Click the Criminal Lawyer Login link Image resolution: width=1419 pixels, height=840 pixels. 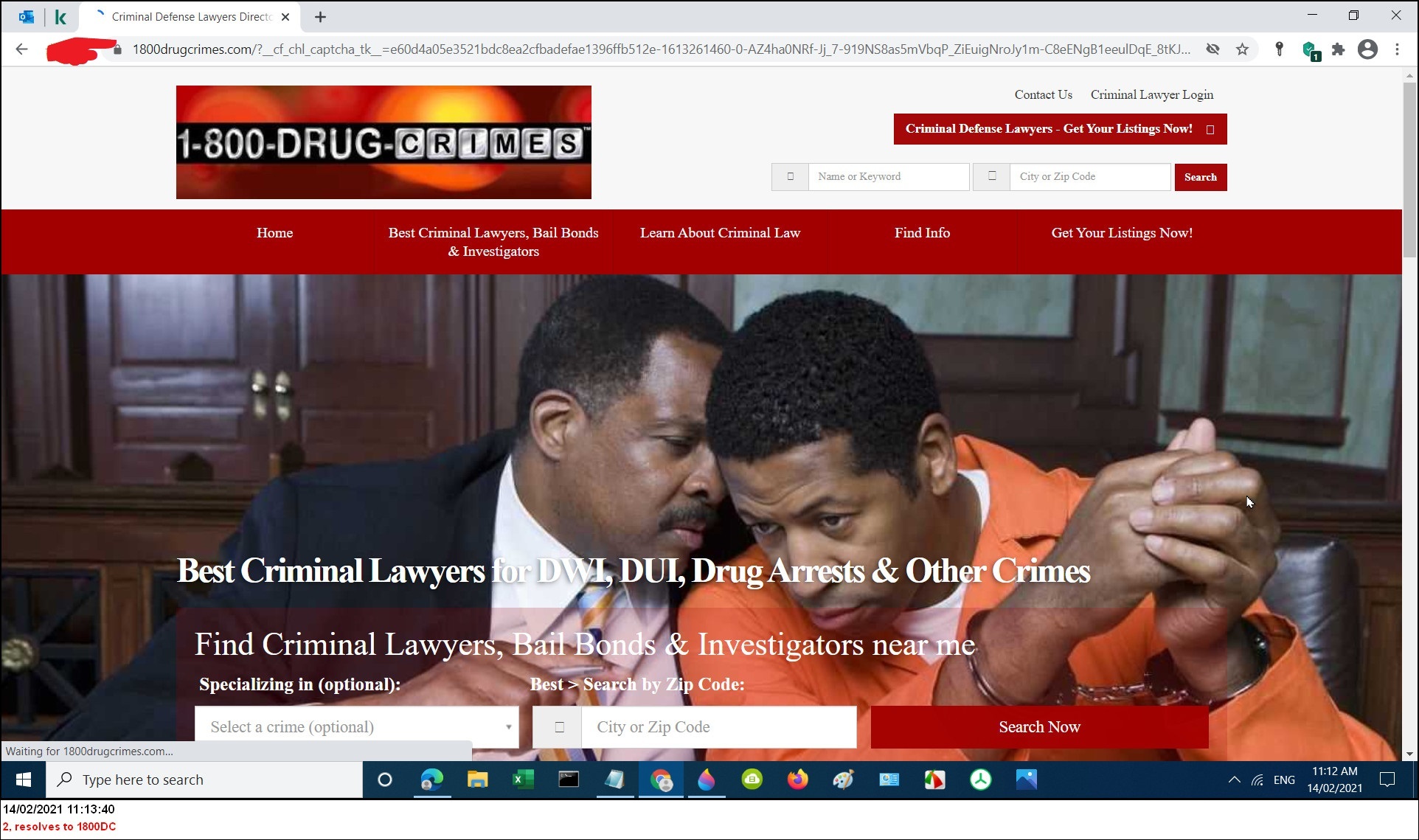click(1151, 94)
